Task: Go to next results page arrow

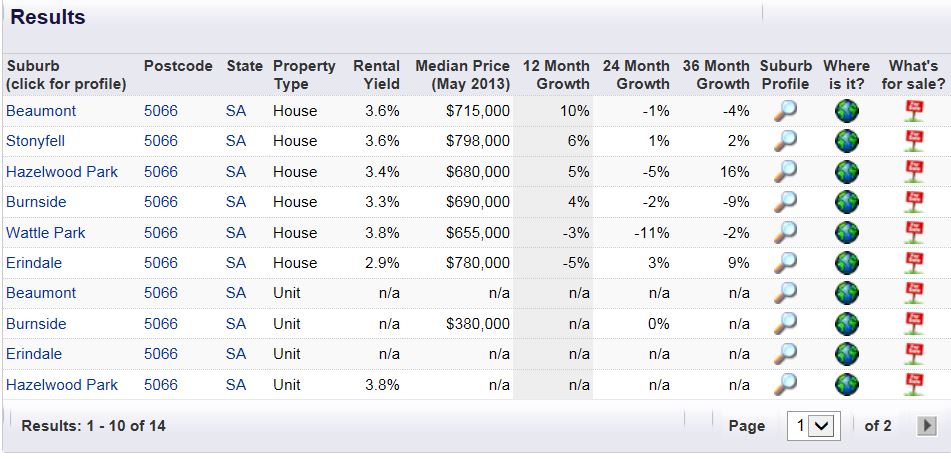Action: click(927, 426)
